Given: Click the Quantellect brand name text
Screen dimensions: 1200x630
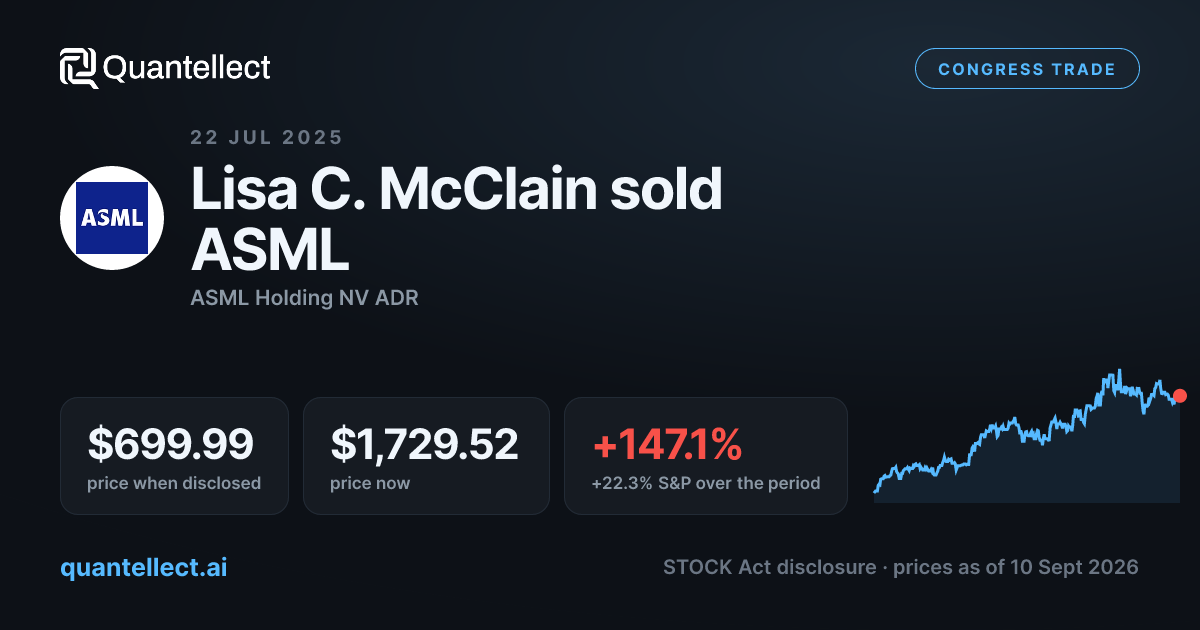Looking at the screenshot, I should point(187,68).
